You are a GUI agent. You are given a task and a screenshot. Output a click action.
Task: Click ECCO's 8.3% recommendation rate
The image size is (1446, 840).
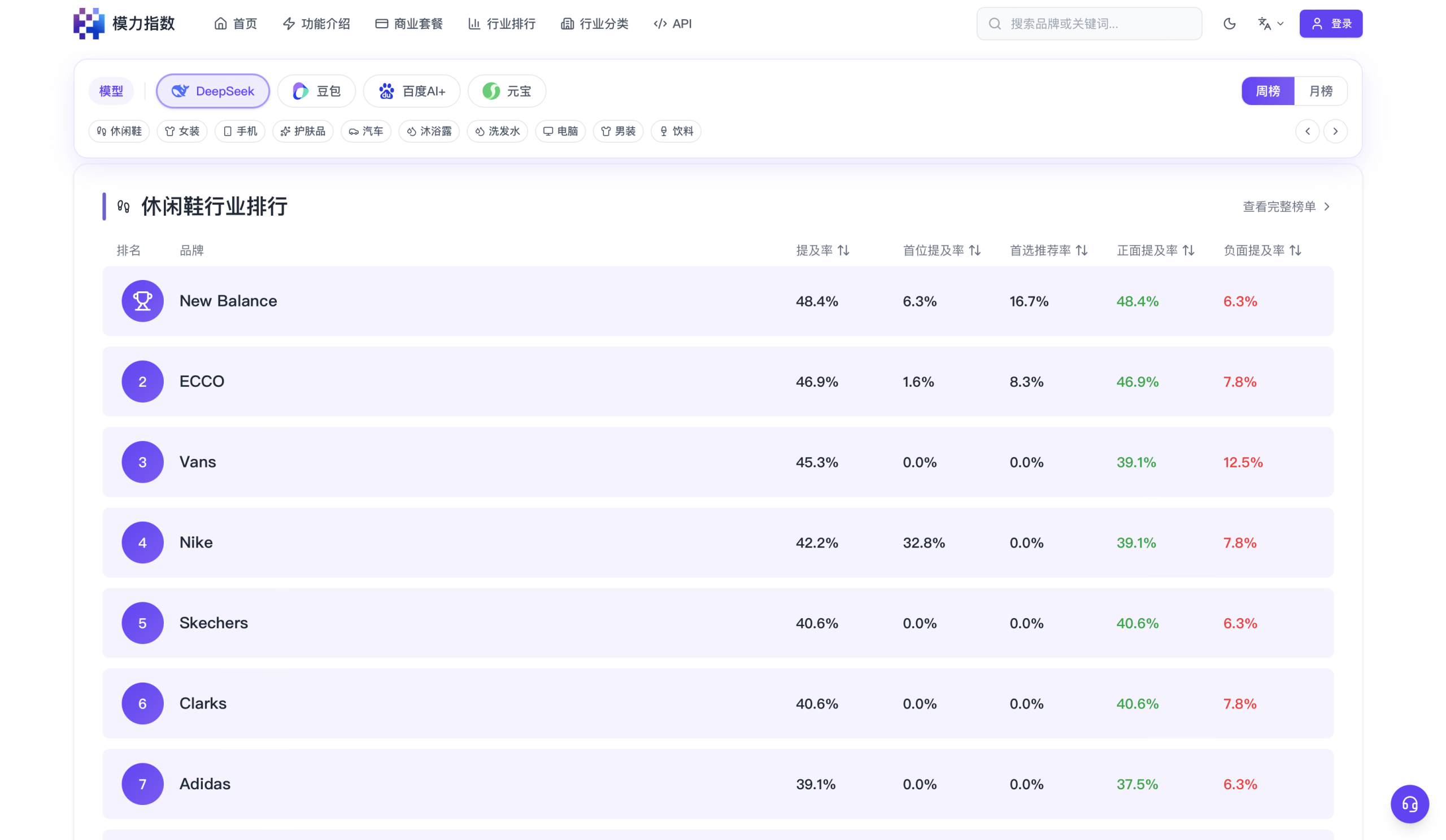click(1026, 381)
